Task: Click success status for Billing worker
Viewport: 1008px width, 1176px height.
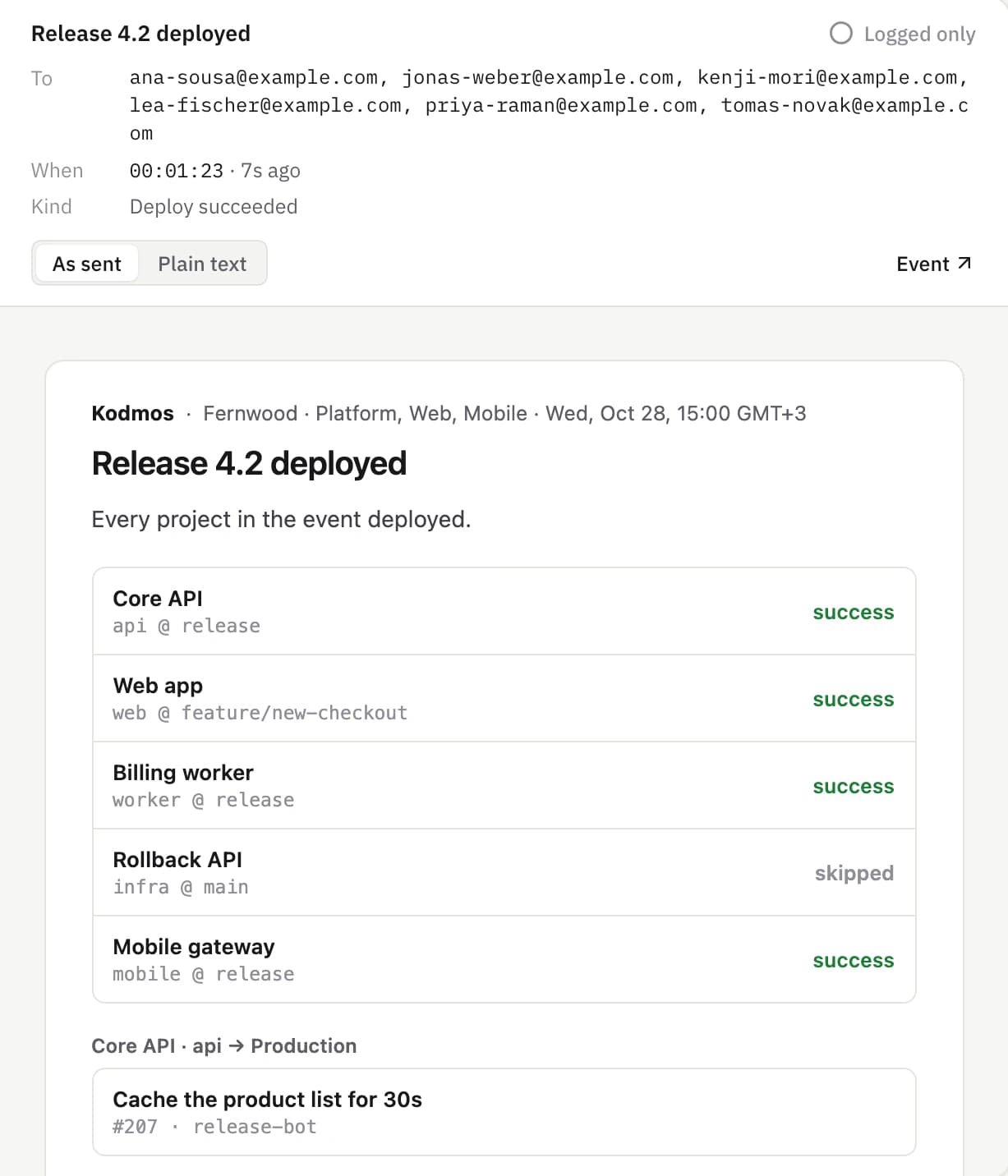Action: pos(854,787)
